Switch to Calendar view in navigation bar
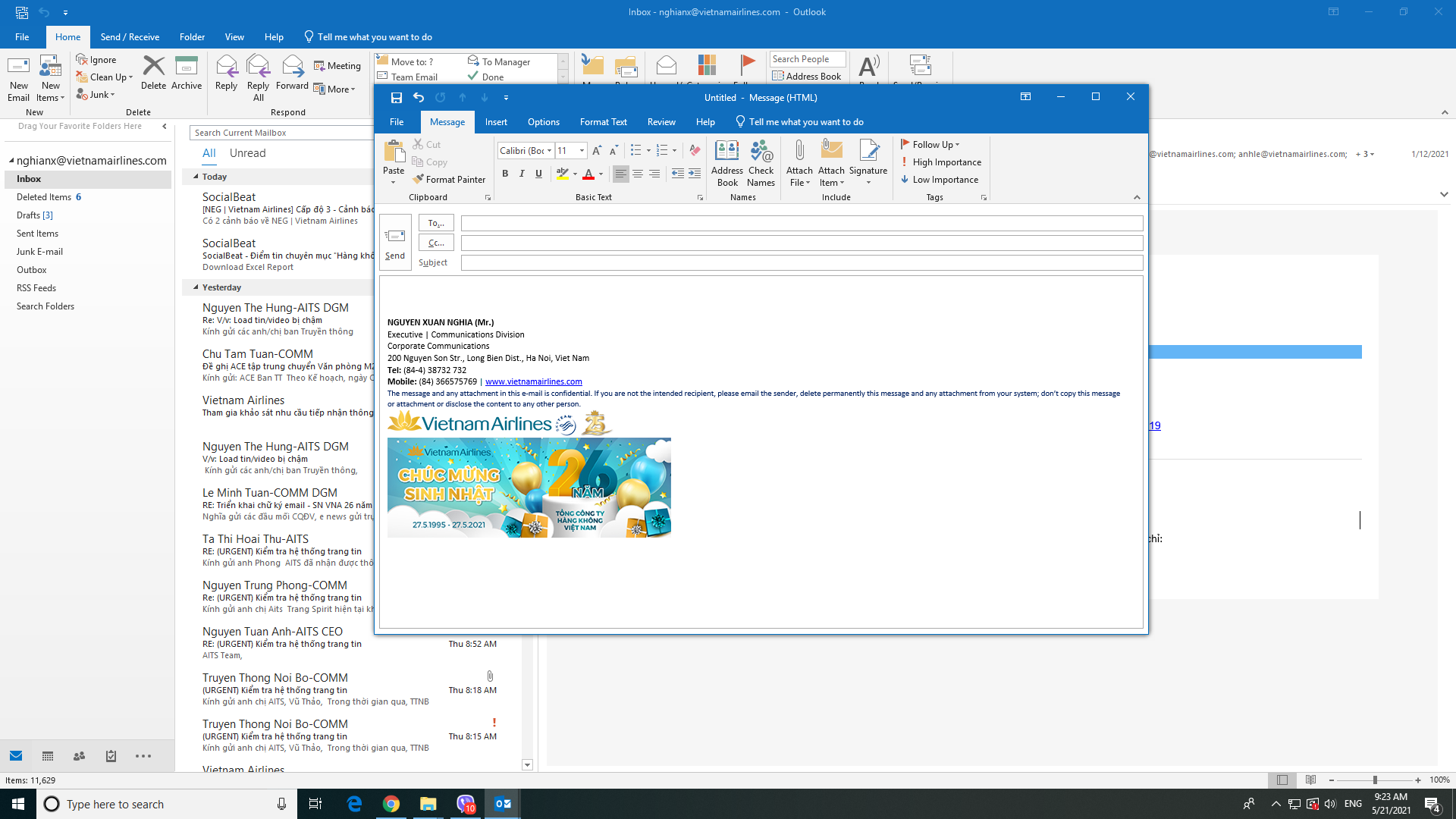 point(48,756)
